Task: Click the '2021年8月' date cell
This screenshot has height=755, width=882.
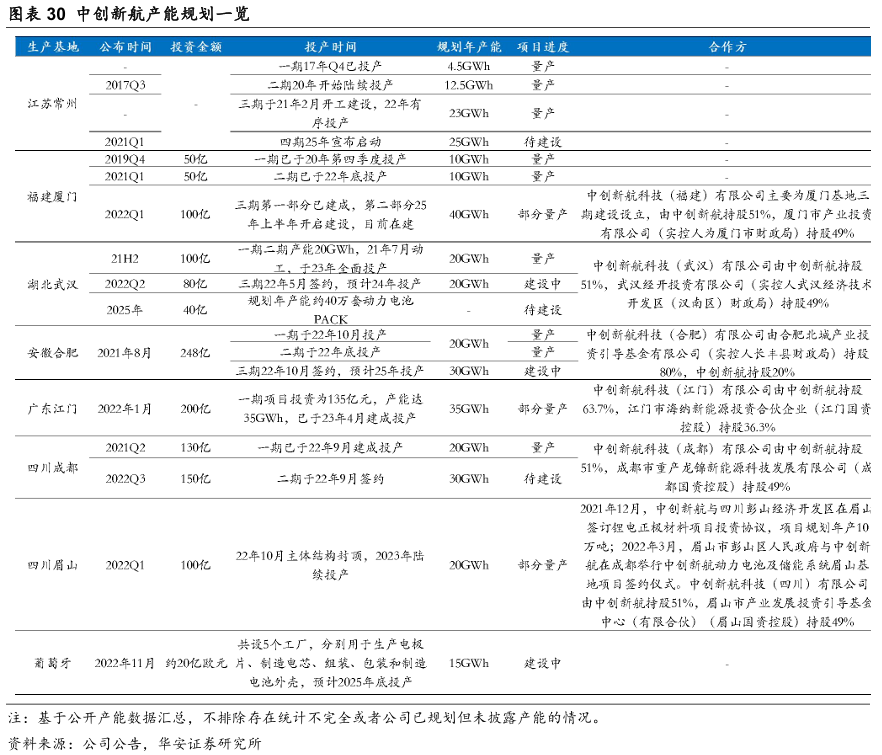Action: click(x=125, y=353)
